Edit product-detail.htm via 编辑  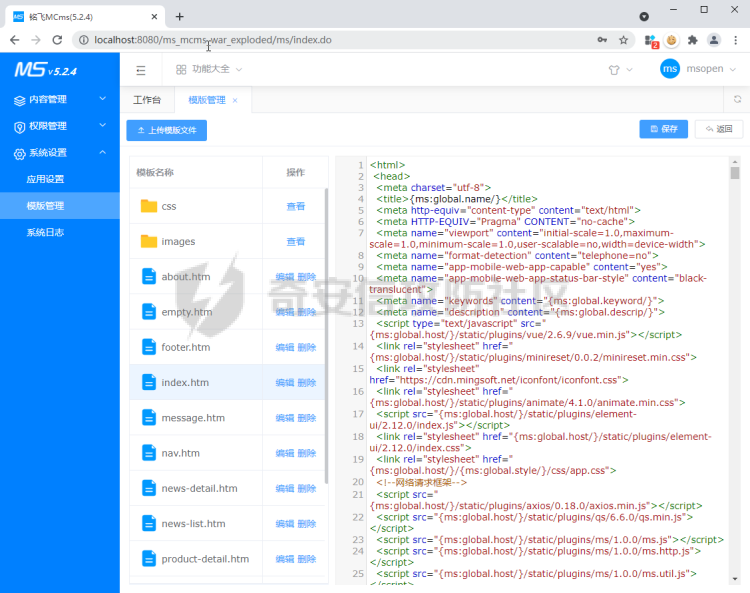[285, 560]
